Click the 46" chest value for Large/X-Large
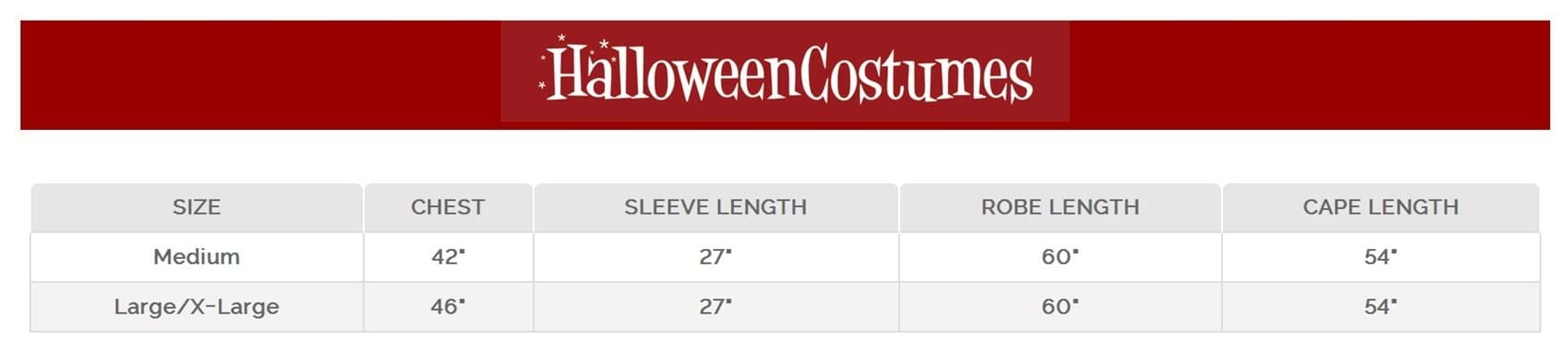Image resolution: width=1568 pixels, height=362 pixels. click(x=448, y=306)
